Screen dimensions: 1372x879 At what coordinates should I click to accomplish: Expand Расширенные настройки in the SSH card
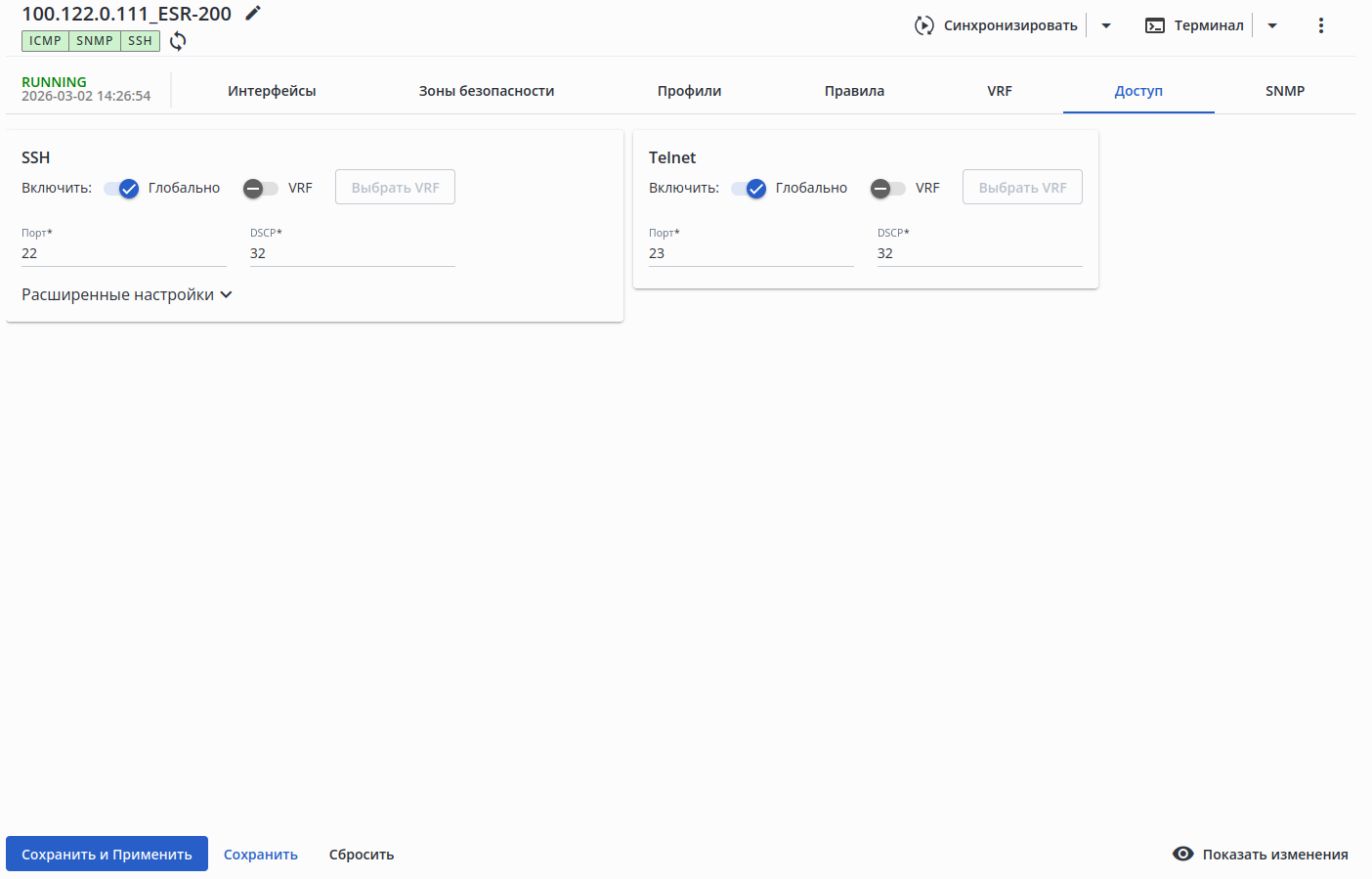(127, 294)
